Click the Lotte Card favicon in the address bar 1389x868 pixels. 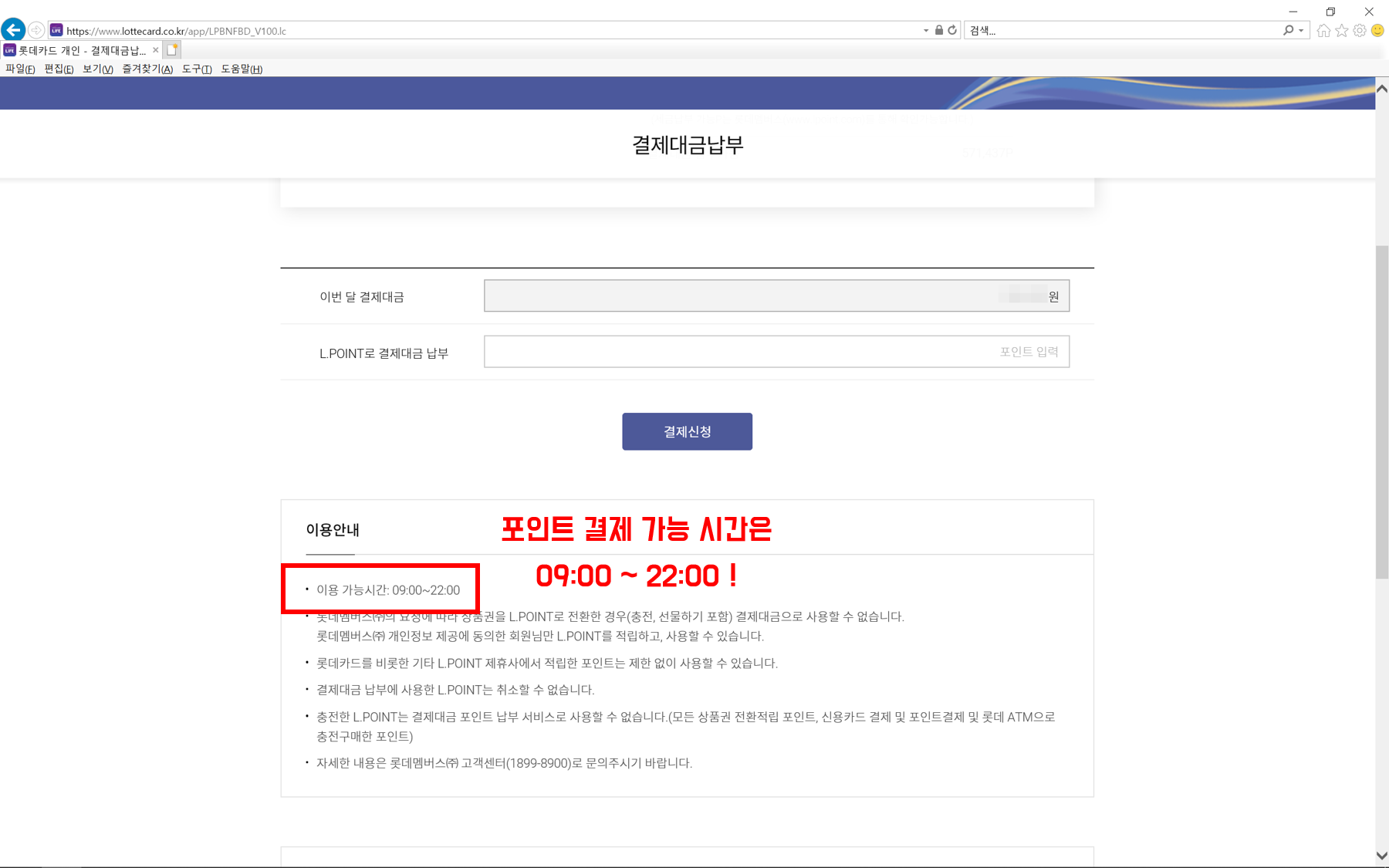tap(56, 30)
